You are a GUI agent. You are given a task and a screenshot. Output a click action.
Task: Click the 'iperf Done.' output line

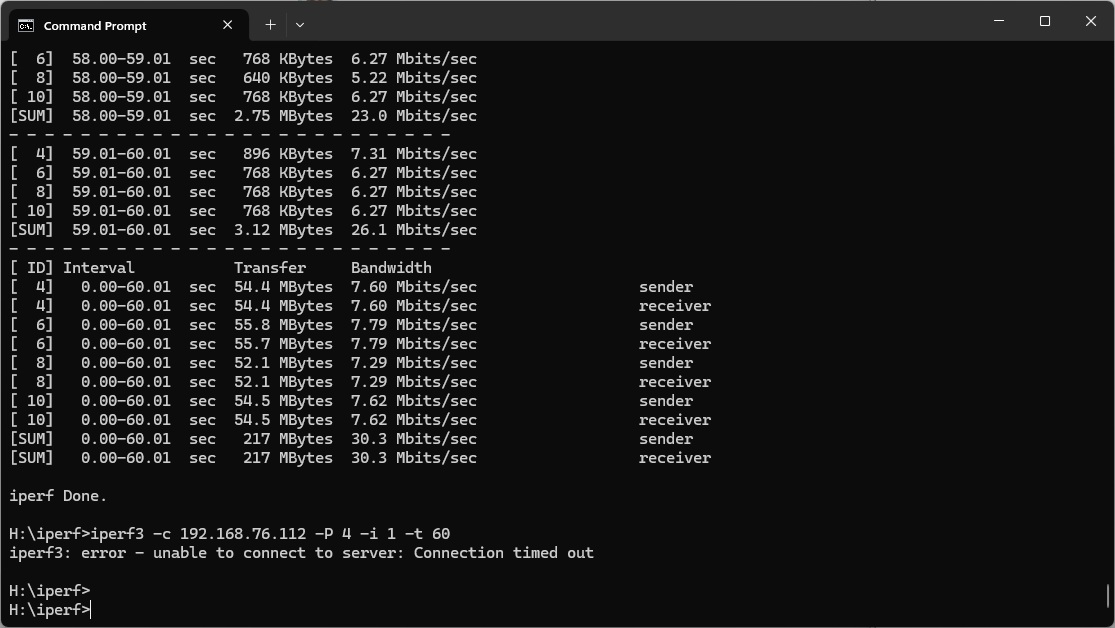58,495
